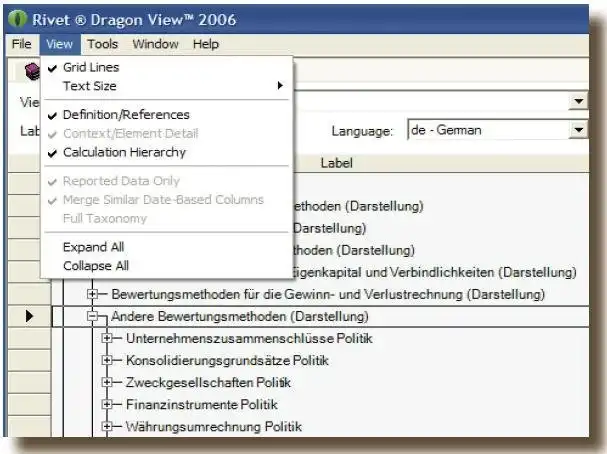Choose Collapse All from View menu

[166, 266]
